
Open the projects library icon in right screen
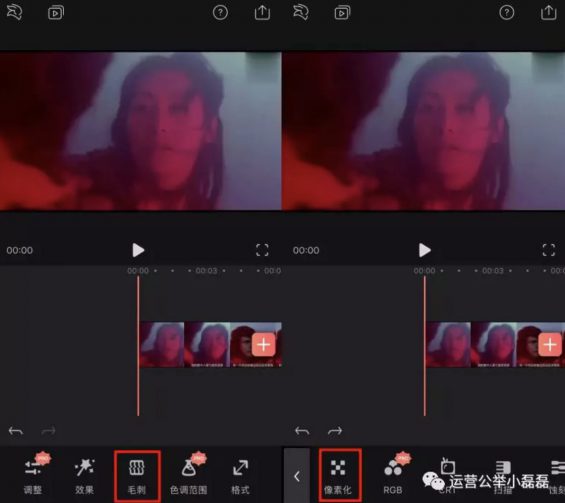point(342,13)
